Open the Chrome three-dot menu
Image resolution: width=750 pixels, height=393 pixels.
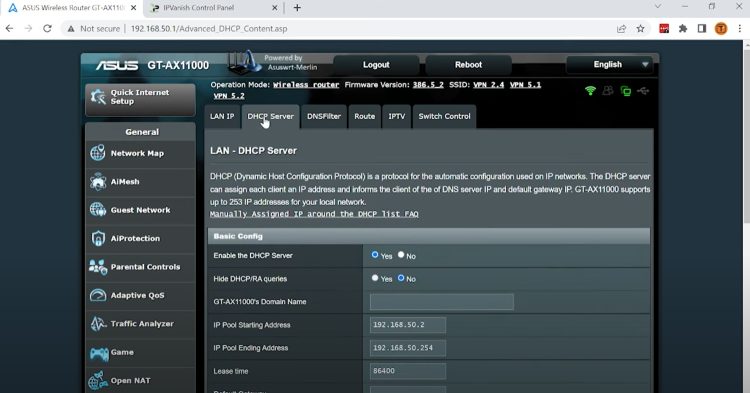(x=739, y=29)
